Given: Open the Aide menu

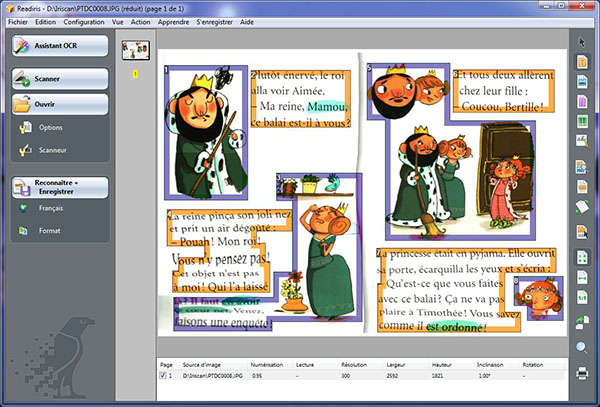Looking at the screenshot, I should pos(247,20).
